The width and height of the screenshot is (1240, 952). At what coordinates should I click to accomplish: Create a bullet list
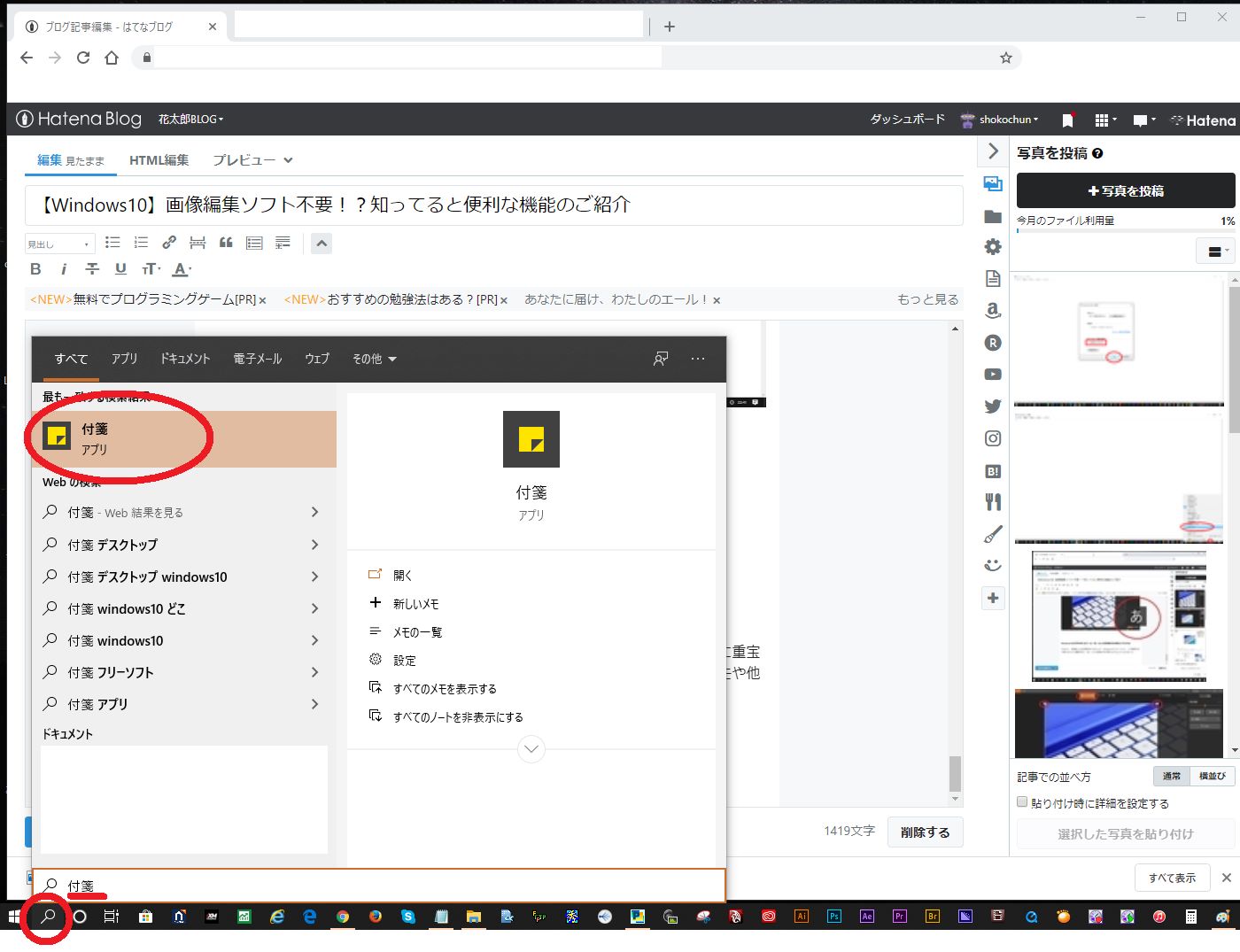tap(112, 242)
